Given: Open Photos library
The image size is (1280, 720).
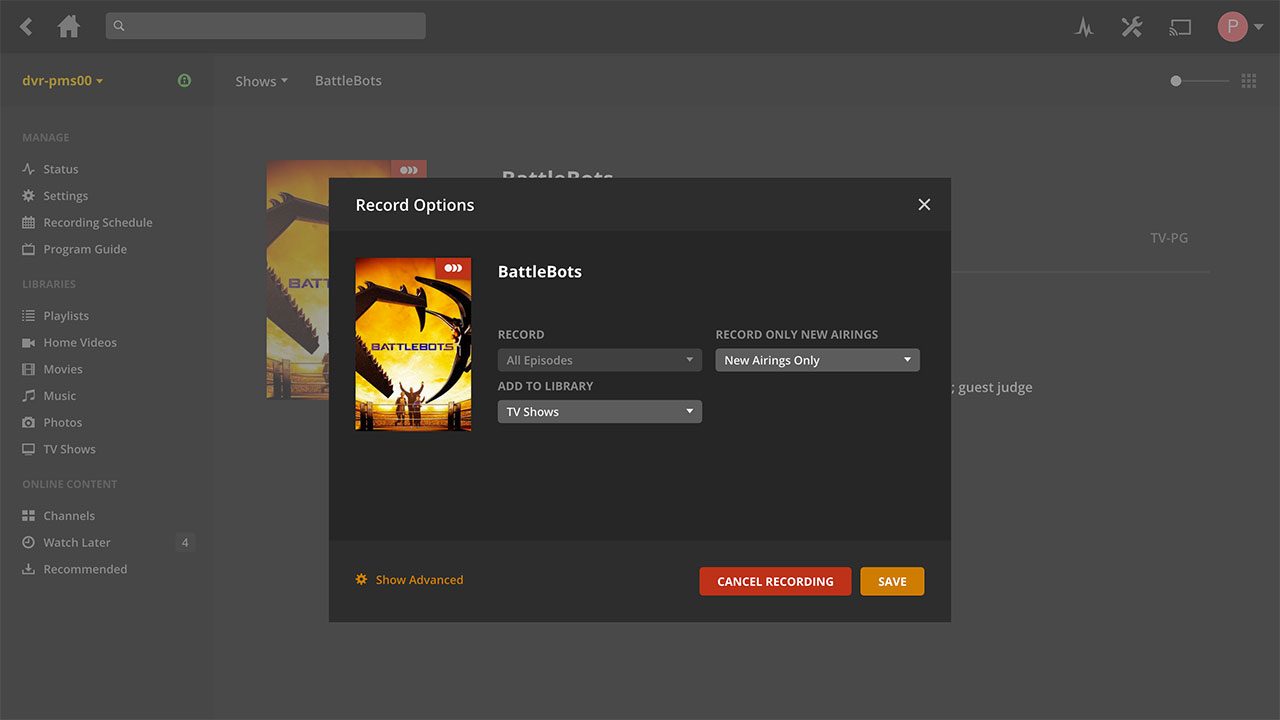Looking at the screenshot, I should [63, 423].
